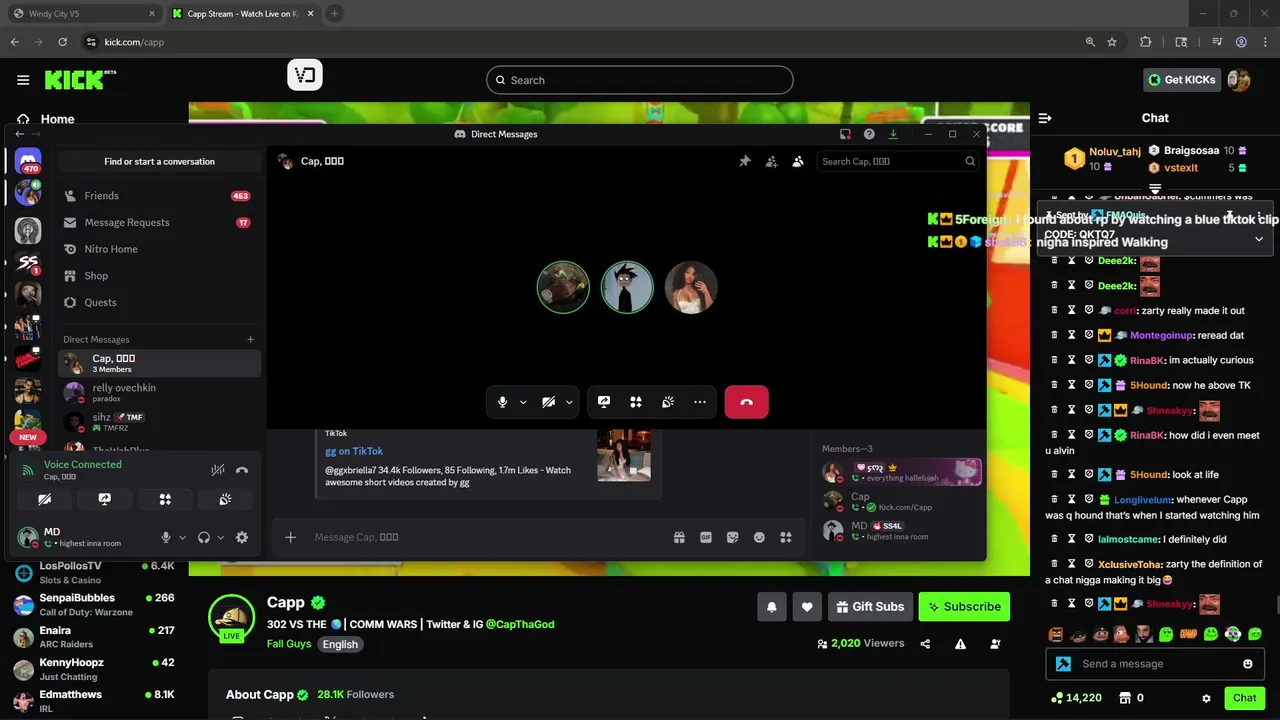1280x720 pixels.
Task: Open Kick sidebar hamburger menu
Action: point(23,80)
